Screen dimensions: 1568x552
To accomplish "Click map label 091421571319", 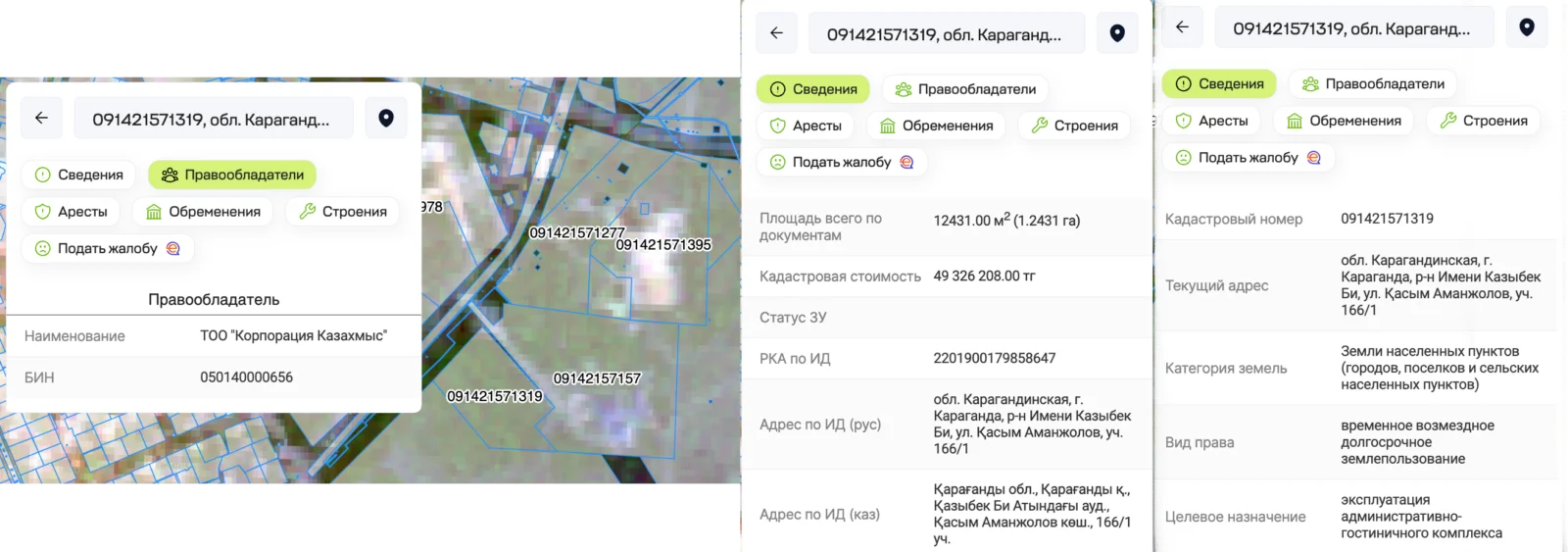I will 495,396.
